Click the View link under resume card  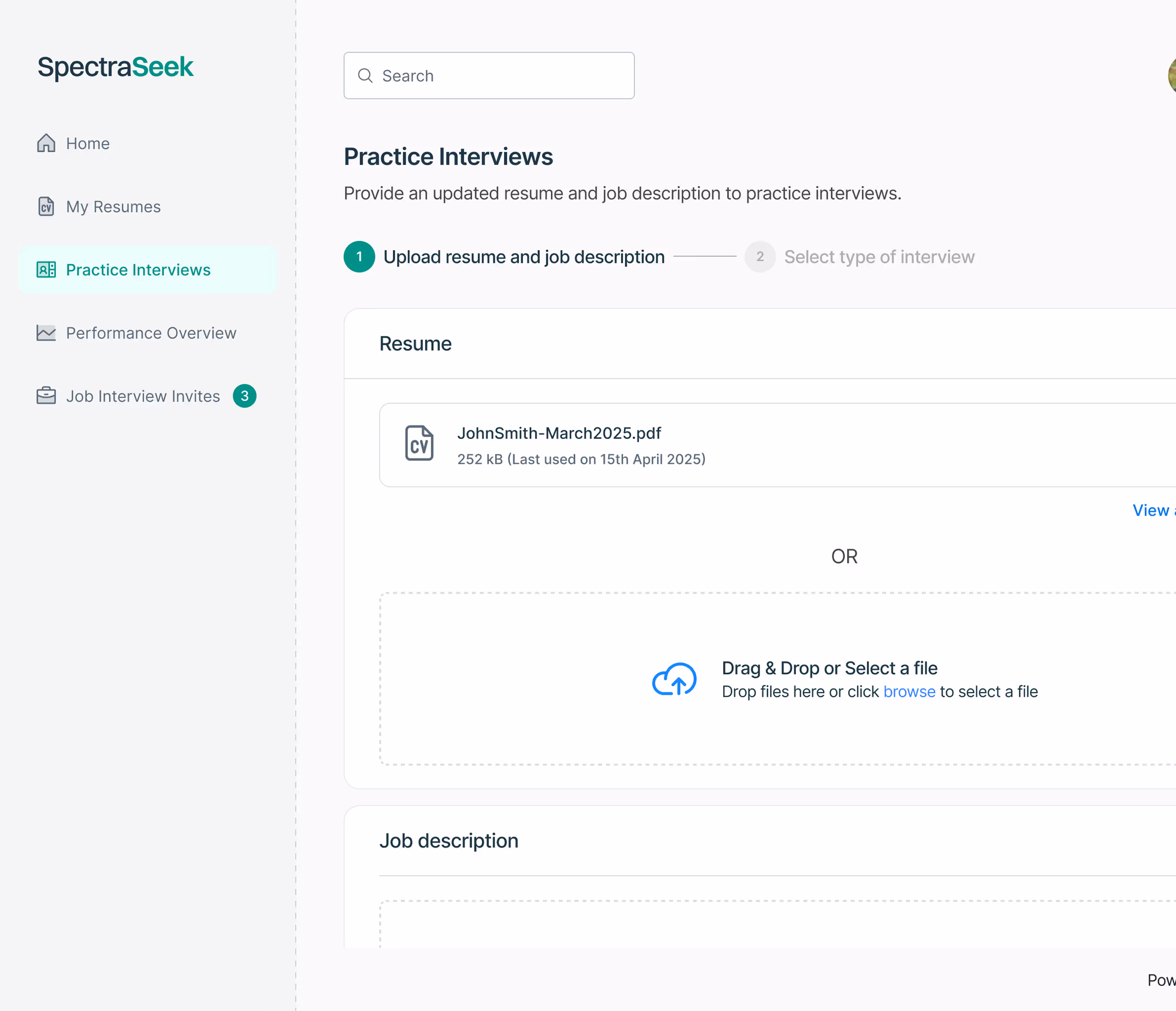pyautogui.click(x=1153, y=510)
